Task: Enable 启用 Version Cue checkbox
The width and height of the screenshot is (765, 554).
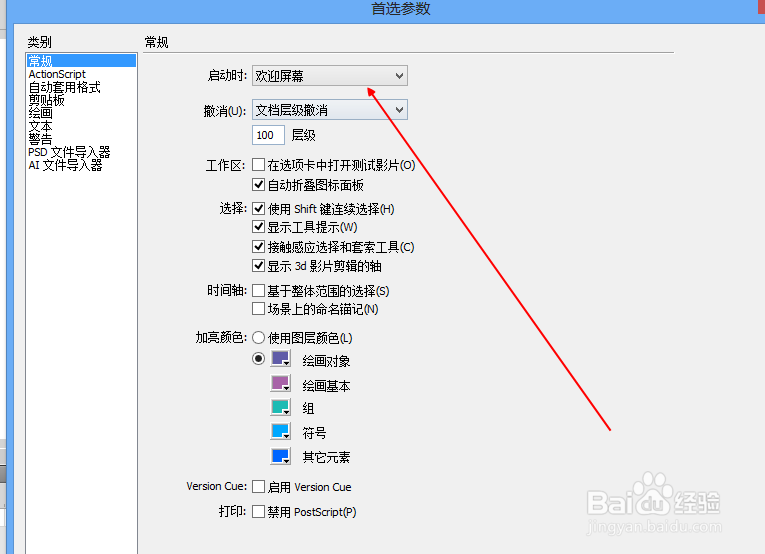Action: 259,486
